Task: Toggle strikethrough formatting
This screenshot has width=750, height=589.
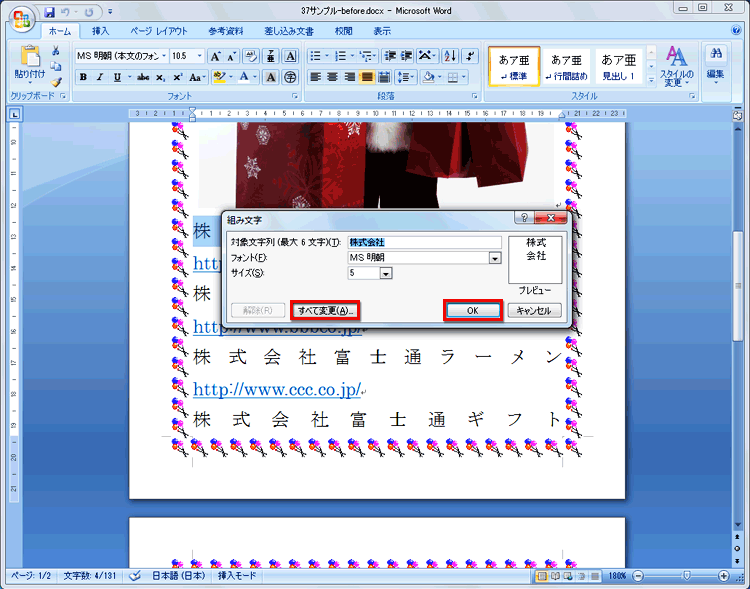Action: tap(143, 77)
